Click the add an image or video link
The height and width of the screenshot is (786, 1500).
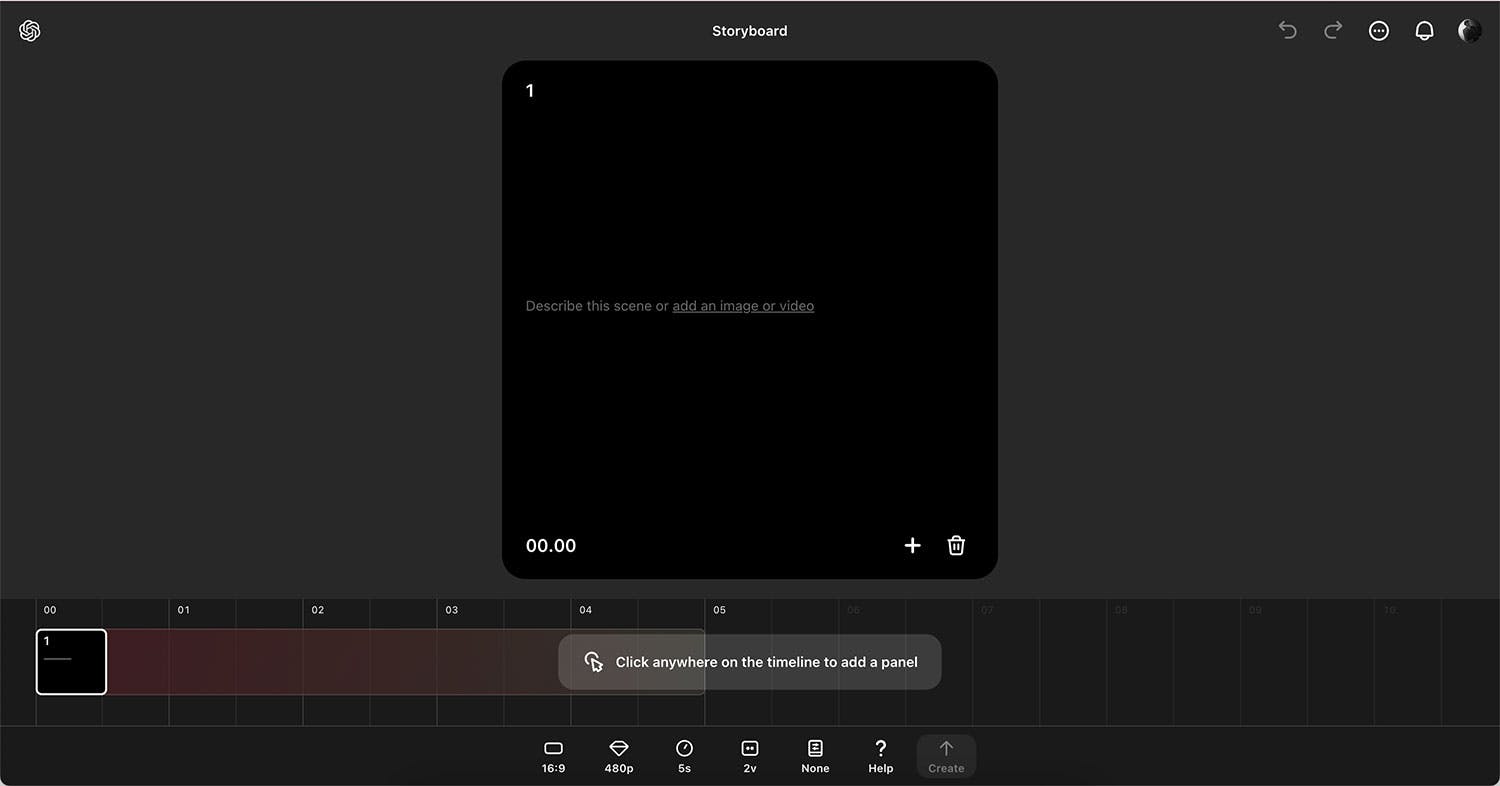743,306
